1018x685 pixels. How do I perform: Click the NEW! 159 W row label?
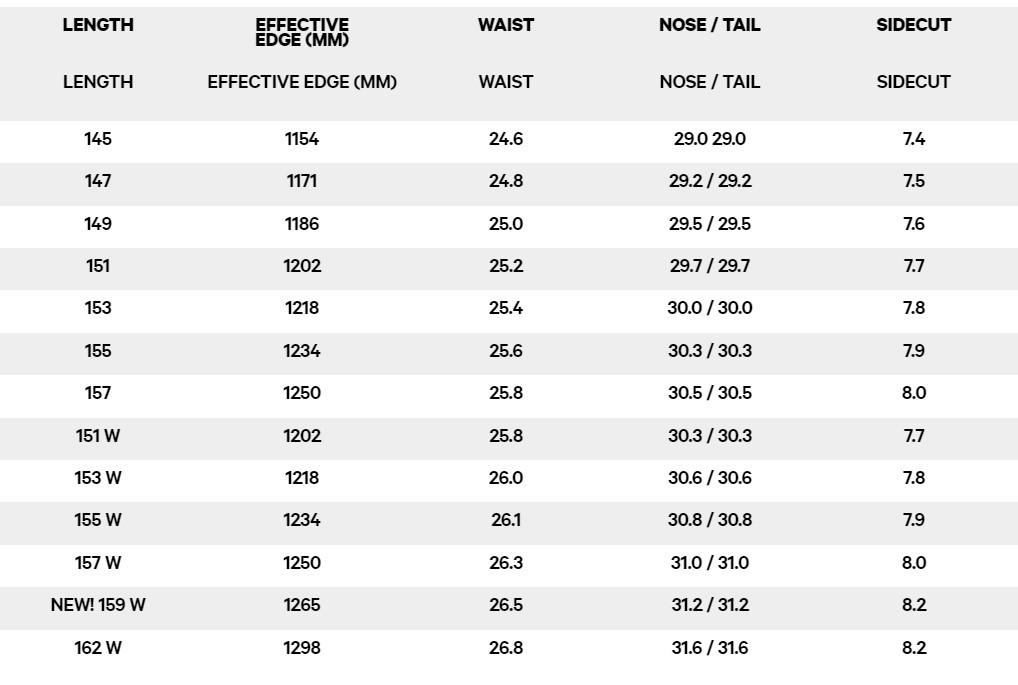98,605
